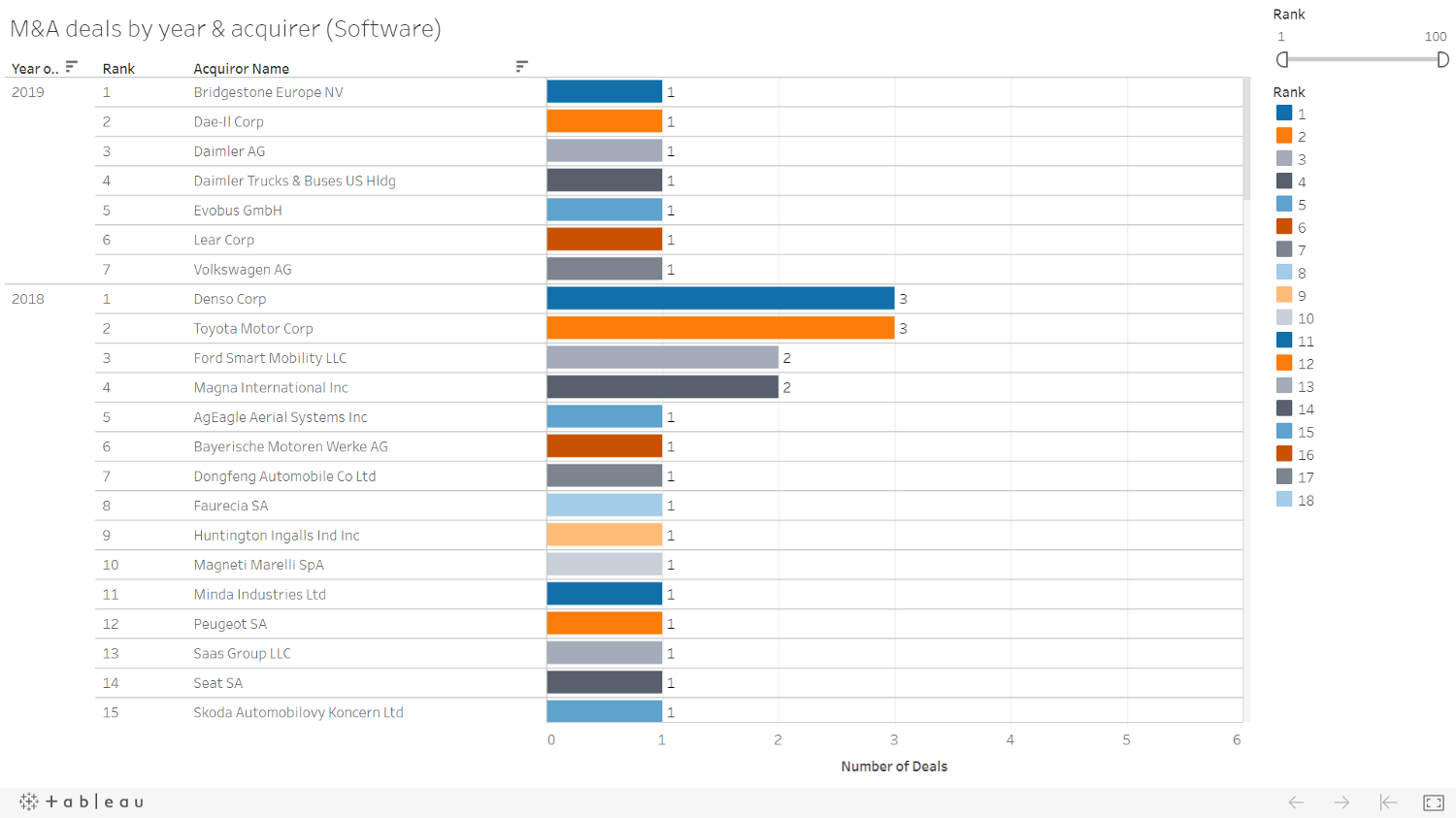The image size is (1456, 818).
Task: Click legend label 10
Action: coord(1306,318)
